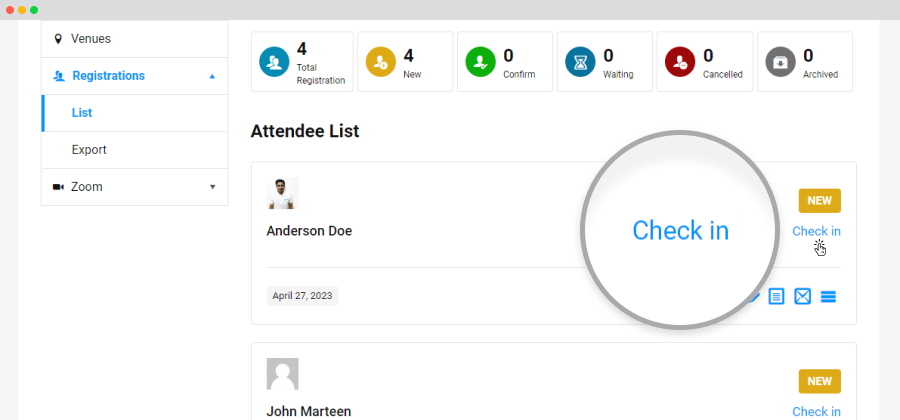Open the document details icon for Anderson Doe

pos(776,297)
